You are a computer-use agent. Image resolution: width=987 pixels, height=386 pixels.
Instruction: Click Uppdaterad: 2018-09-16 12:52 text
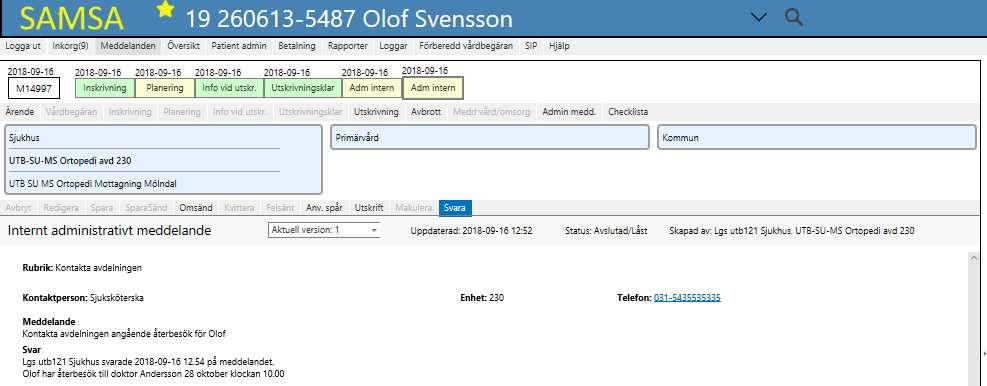(471, 231)
